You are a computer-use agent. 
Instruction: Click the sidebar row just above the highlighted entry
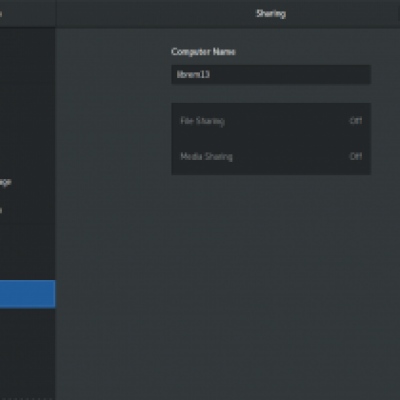[27, 266]
